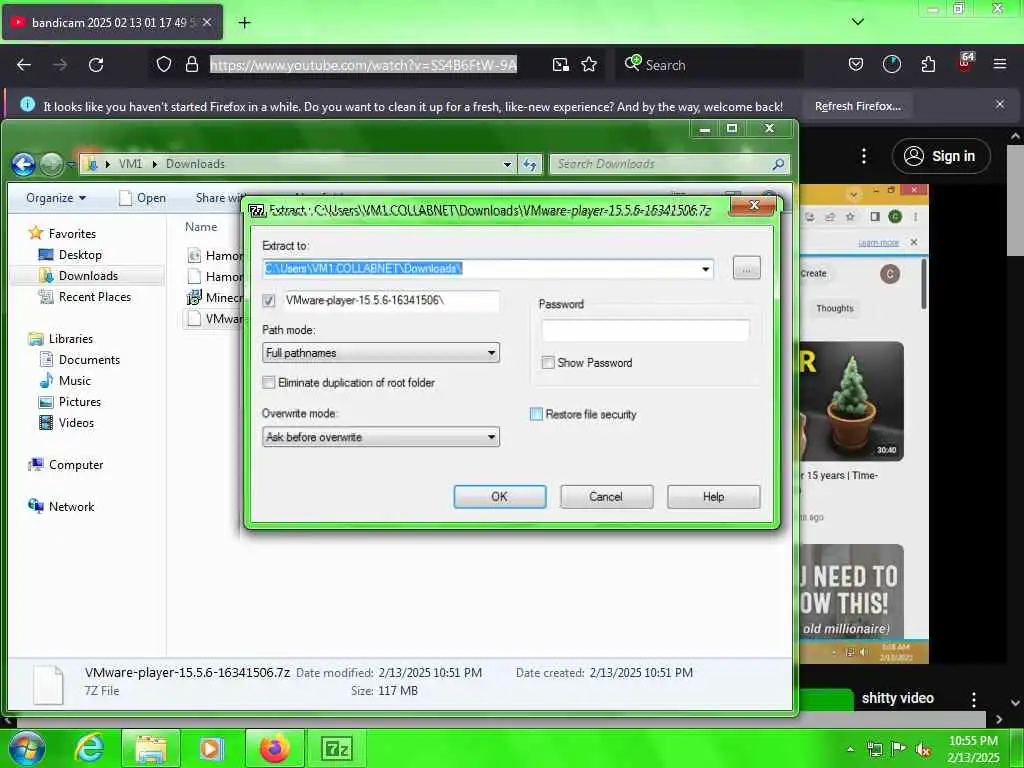Open Music library
This screenshot has height=768, width=1024.
(65, 380)
